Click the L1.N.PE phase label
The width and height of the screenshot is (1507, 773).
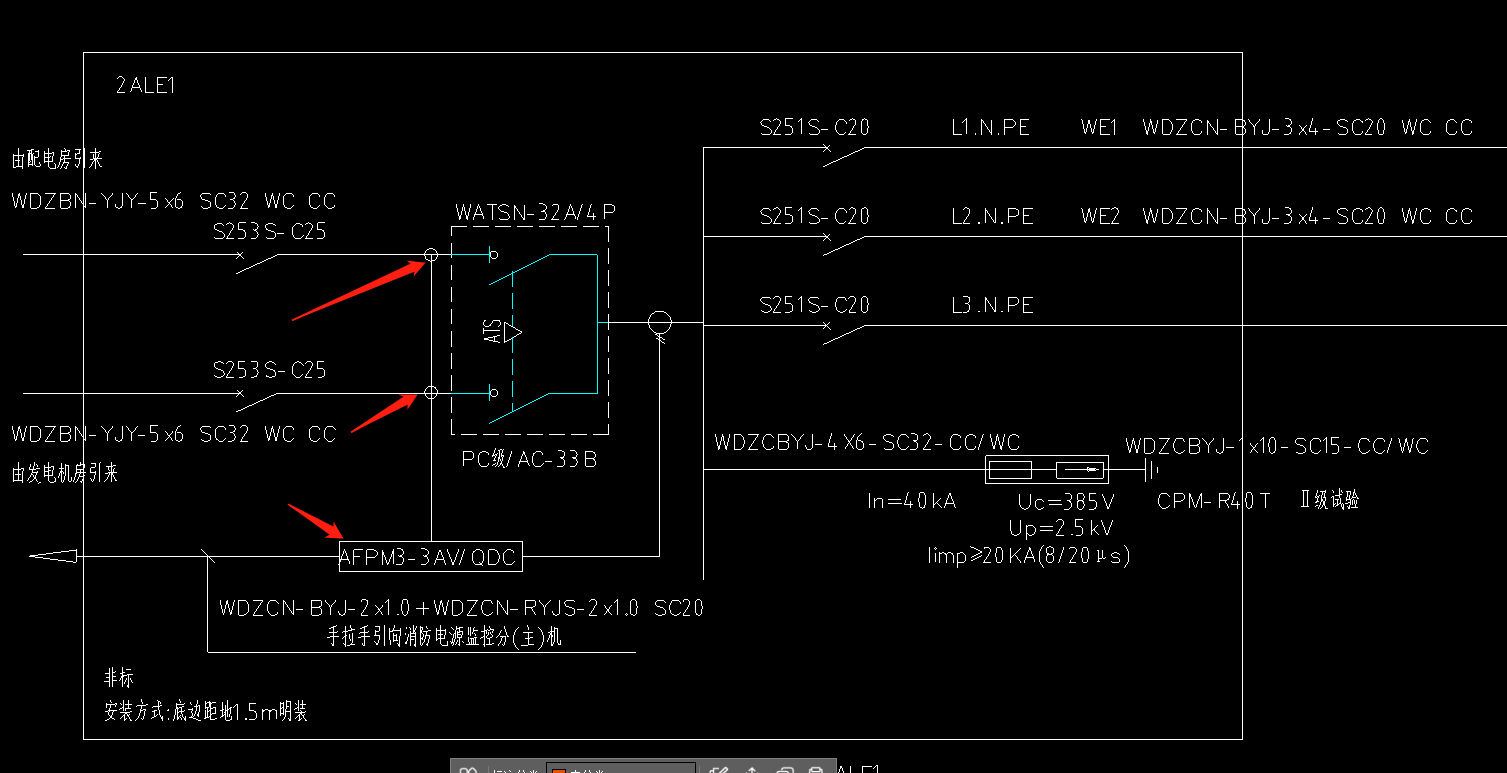990,128
